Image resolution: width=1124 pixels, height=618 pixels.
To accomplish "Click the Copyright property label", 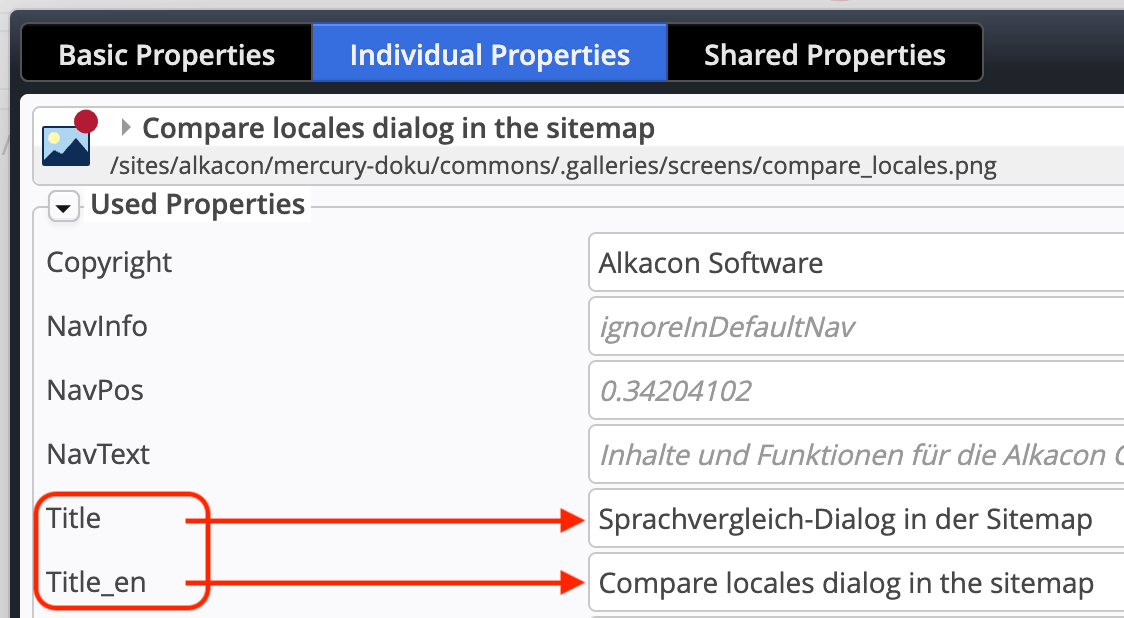I will click(109, 263).
